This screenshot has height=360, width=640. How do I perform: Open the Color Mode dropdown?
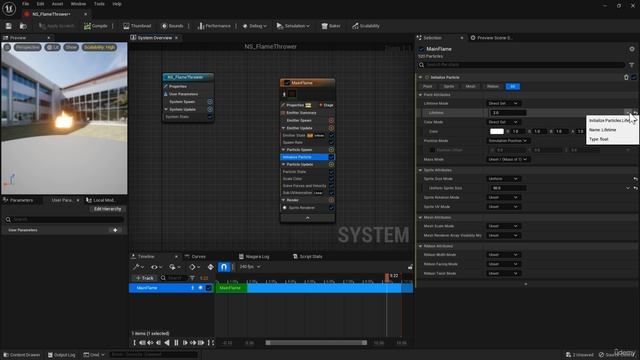(x=503, y=122)
